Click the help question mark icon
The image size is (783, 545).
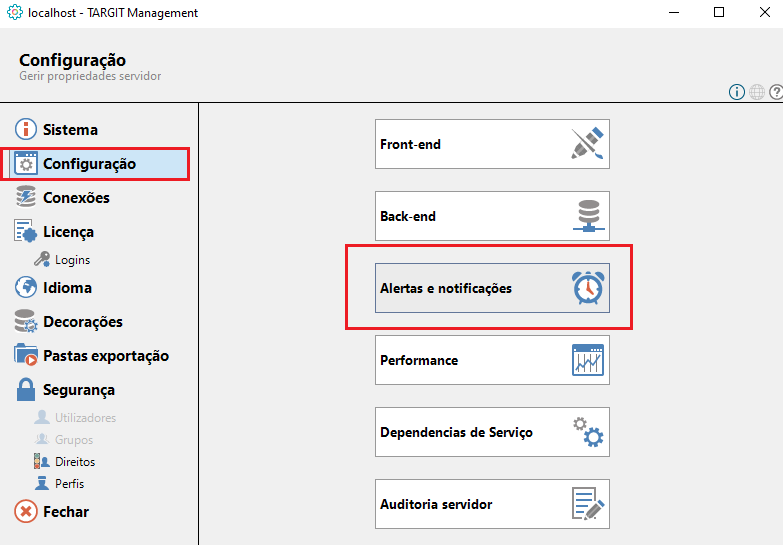pos(776,92)
